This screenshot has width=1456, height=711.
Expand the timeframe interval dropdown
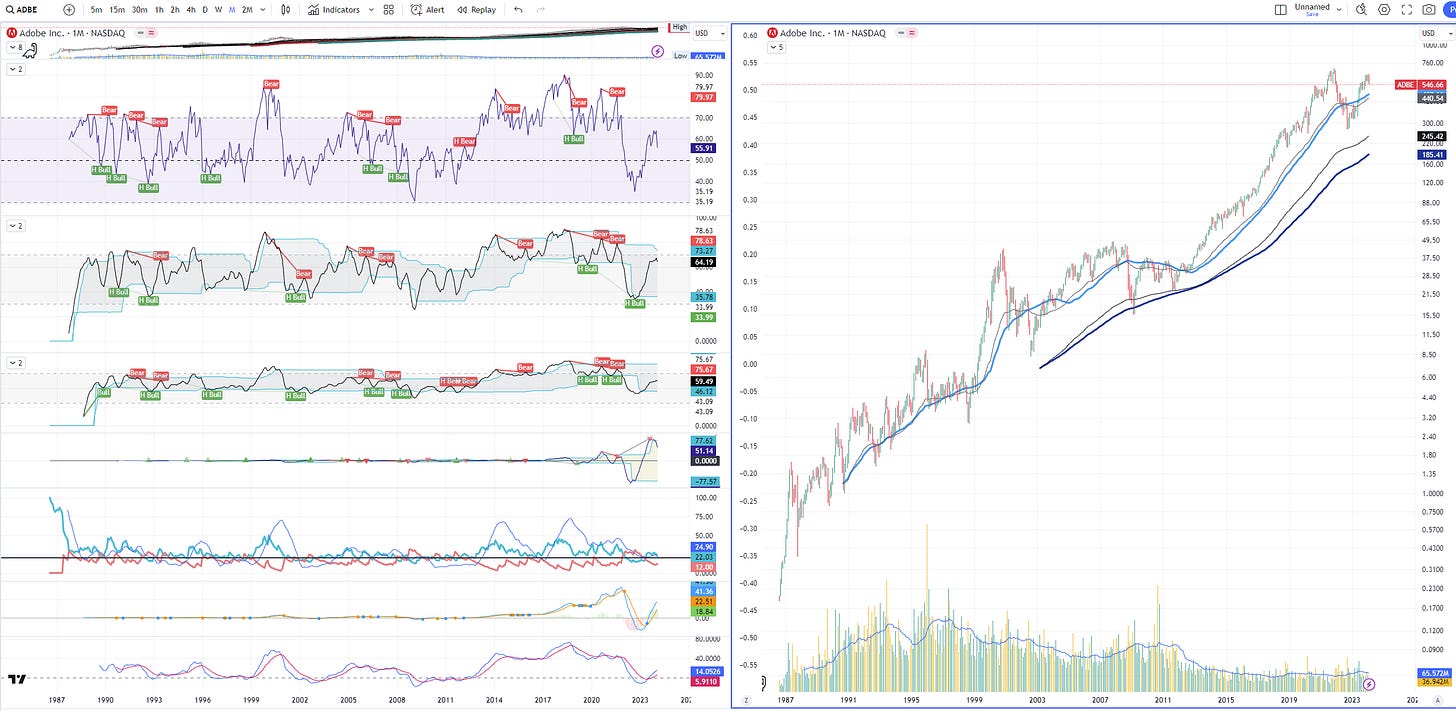click(263, 9)
